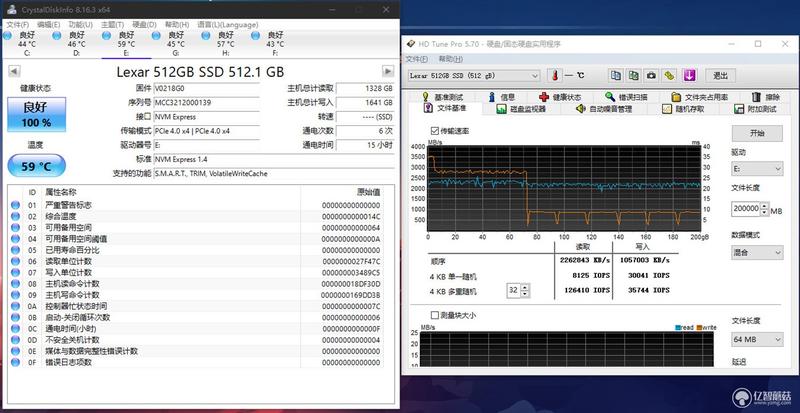This screenshot has width=800, height=413.
Task: Click the 良好 100 % health status button
Action: (37, 114)
